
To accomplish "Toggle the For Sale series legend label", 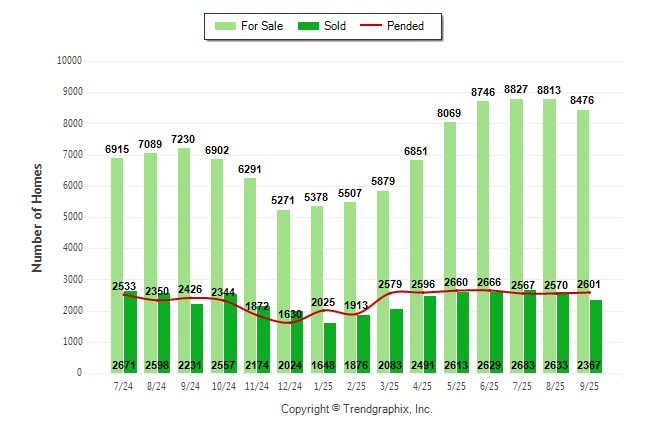I will (260, 26).
